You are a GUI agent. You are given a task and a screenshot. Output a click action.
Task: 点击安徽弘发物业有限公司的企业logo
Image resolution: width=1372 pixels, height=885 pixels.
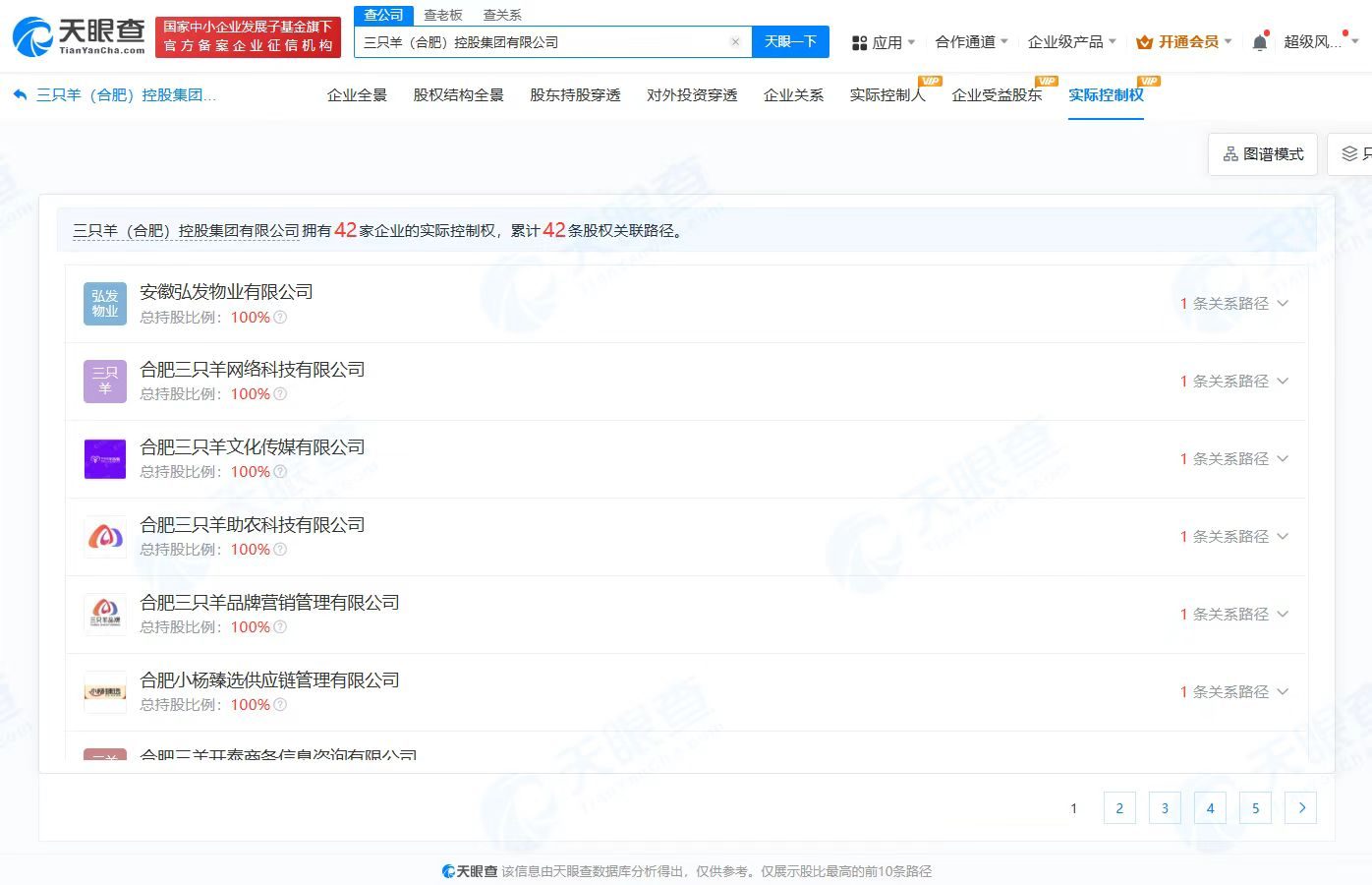pyautogui.click(x=105, y=304)
